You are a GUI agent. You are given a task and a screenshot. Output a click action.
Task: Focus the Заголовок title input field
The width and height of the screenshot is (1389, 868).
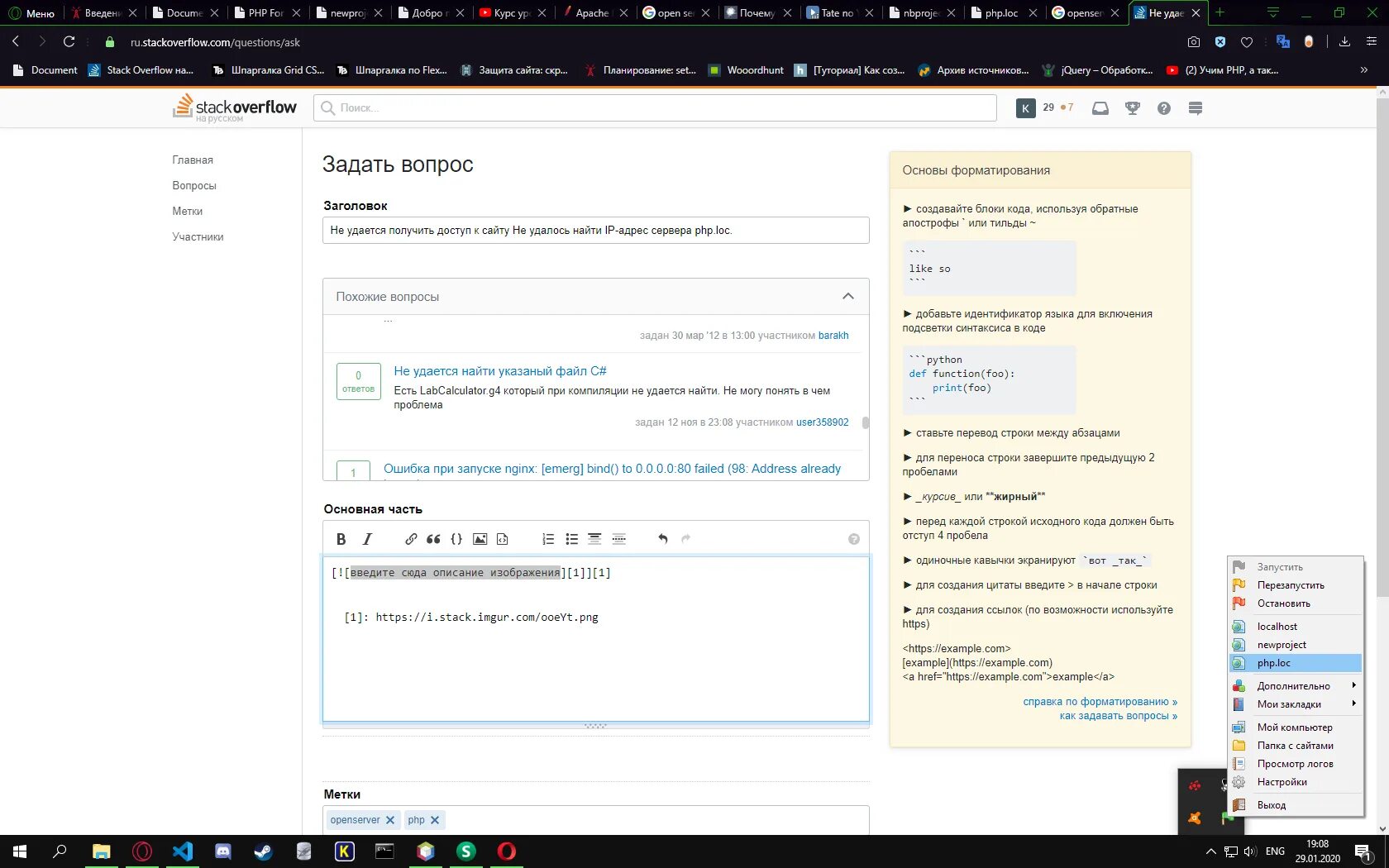click(x=595, y=231)
